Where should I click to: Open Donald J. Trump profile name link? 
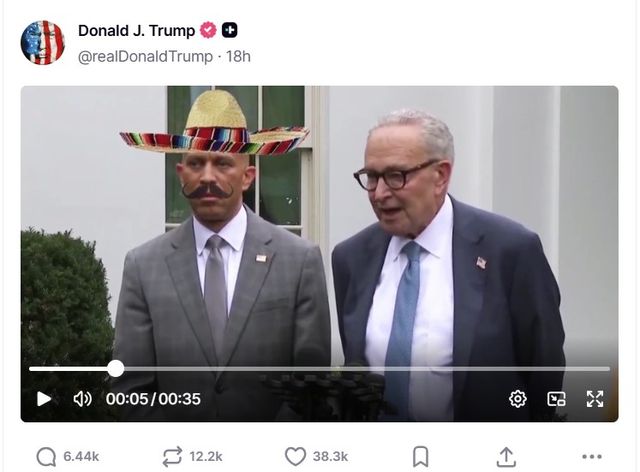coord(136,30)
